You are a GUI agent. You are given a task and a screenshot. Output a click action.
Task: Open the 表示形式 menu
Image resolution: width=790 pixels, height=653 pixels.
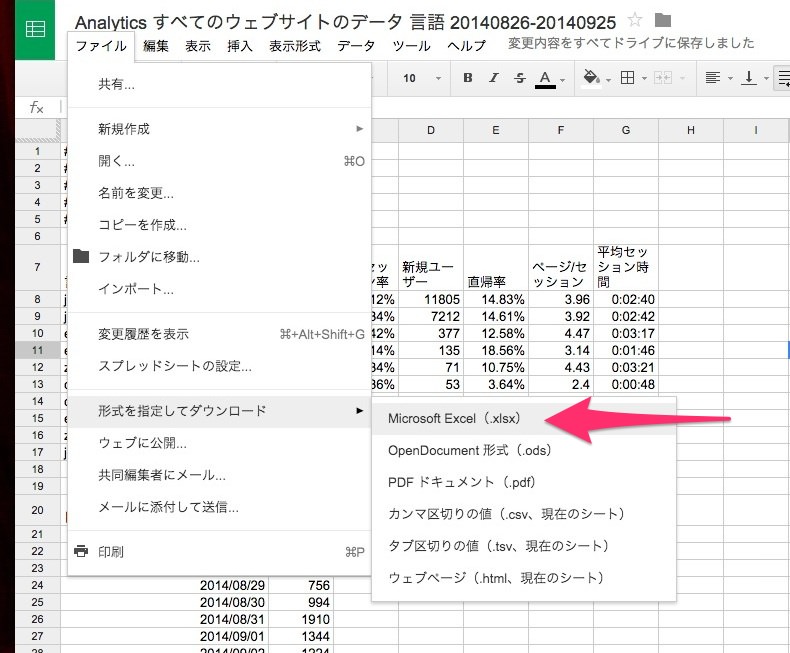[x=295, y=46]
